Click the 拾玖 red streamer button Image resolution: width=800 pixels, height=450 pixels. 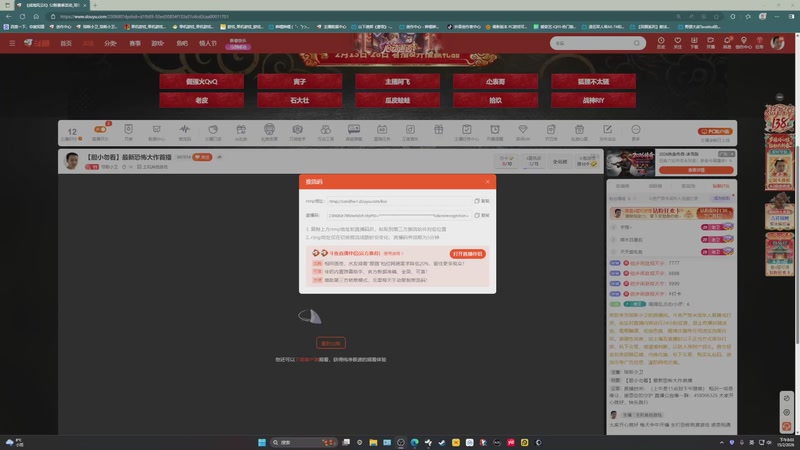(495, 101)
